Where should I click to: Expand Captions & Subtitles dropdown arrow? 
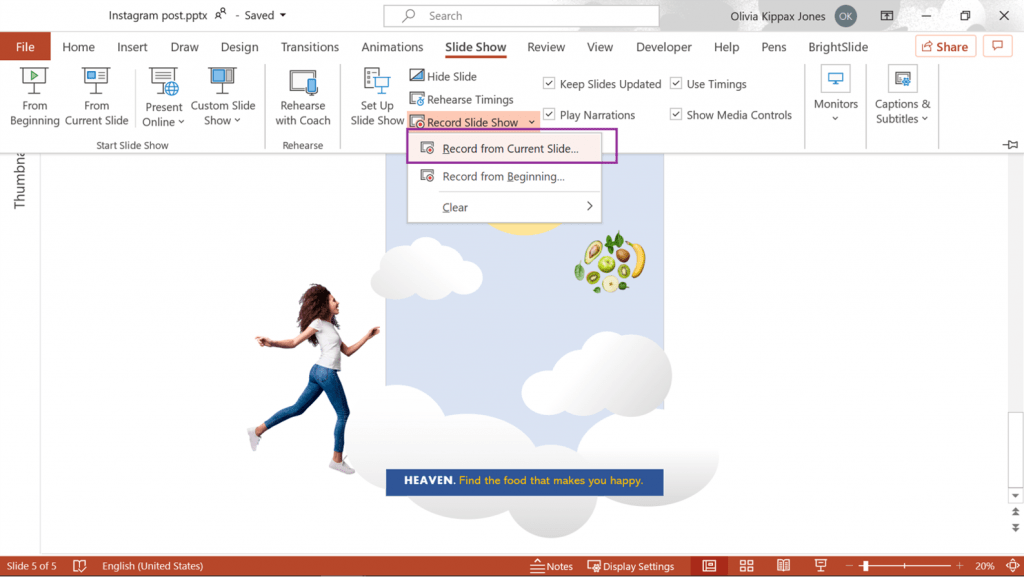pos(925,119)
